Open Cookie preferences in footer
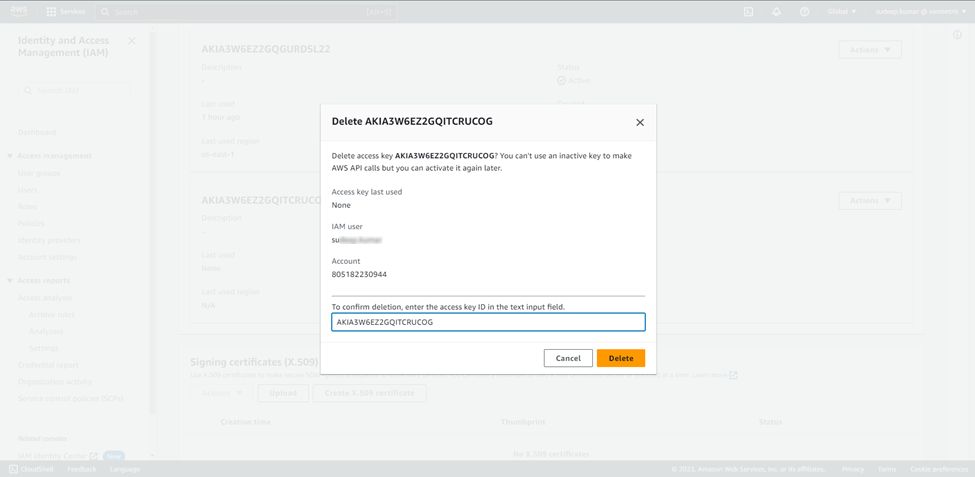This screenshot has height=477, width=975. (938, 469)
